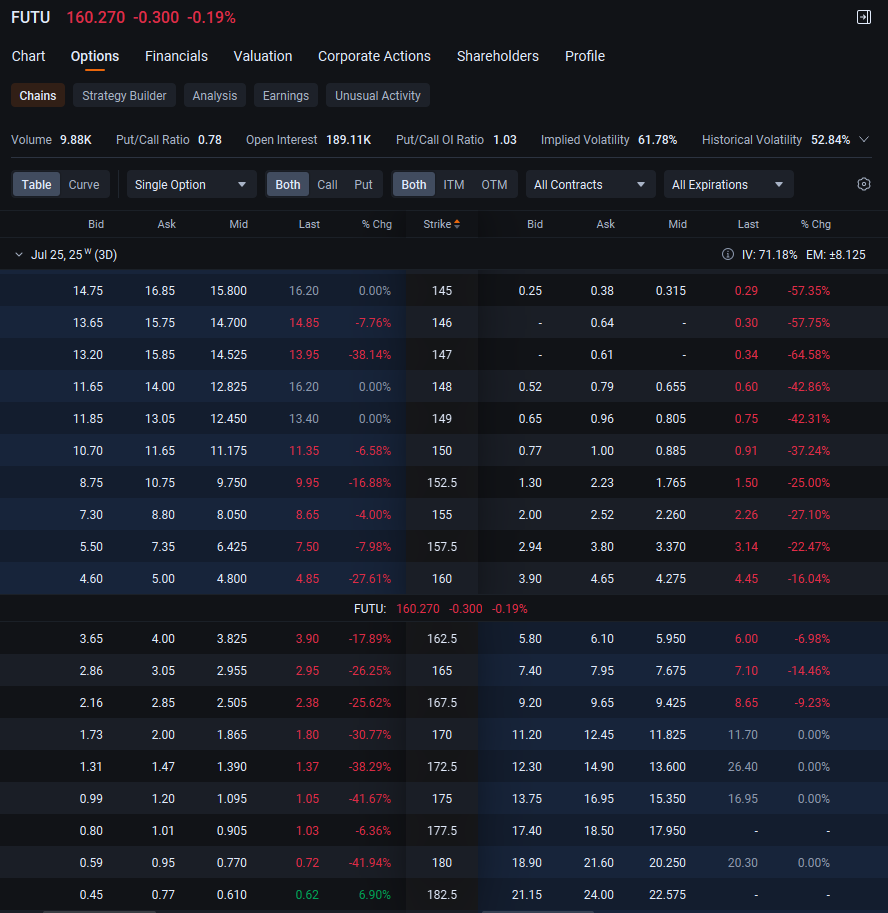
Task: Click the puts-side Last column header
Action: click(748, 224)
